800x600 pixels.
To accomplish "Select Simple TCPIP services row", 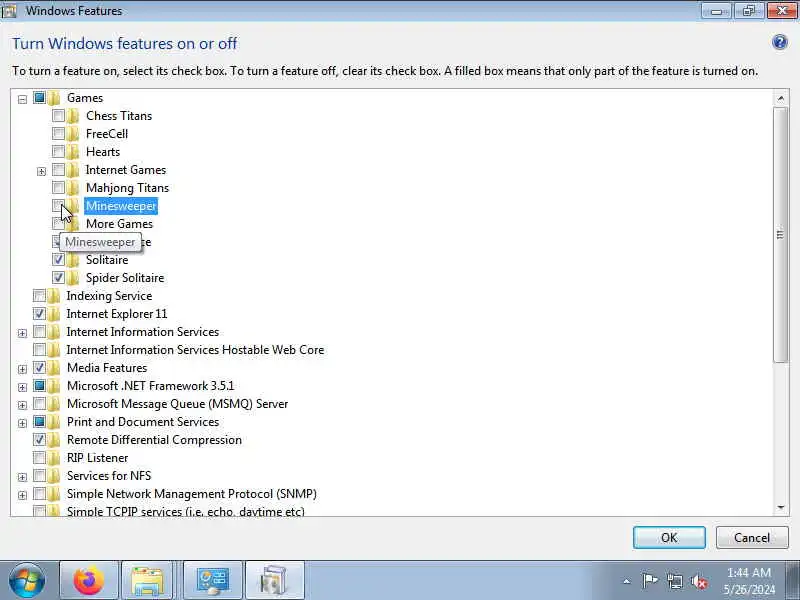I will (186, 511).
